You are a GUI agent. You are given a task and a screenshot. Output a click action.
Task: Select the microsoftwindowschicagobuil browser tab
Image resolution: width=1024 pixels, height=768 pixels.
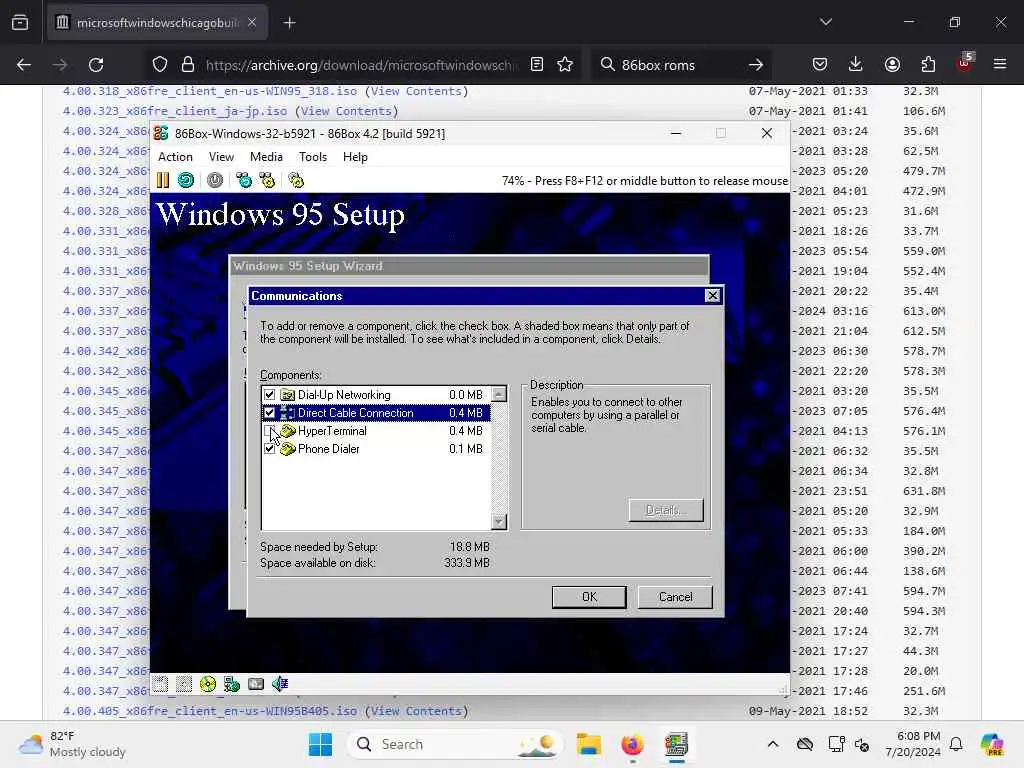(x=157, y=23)
